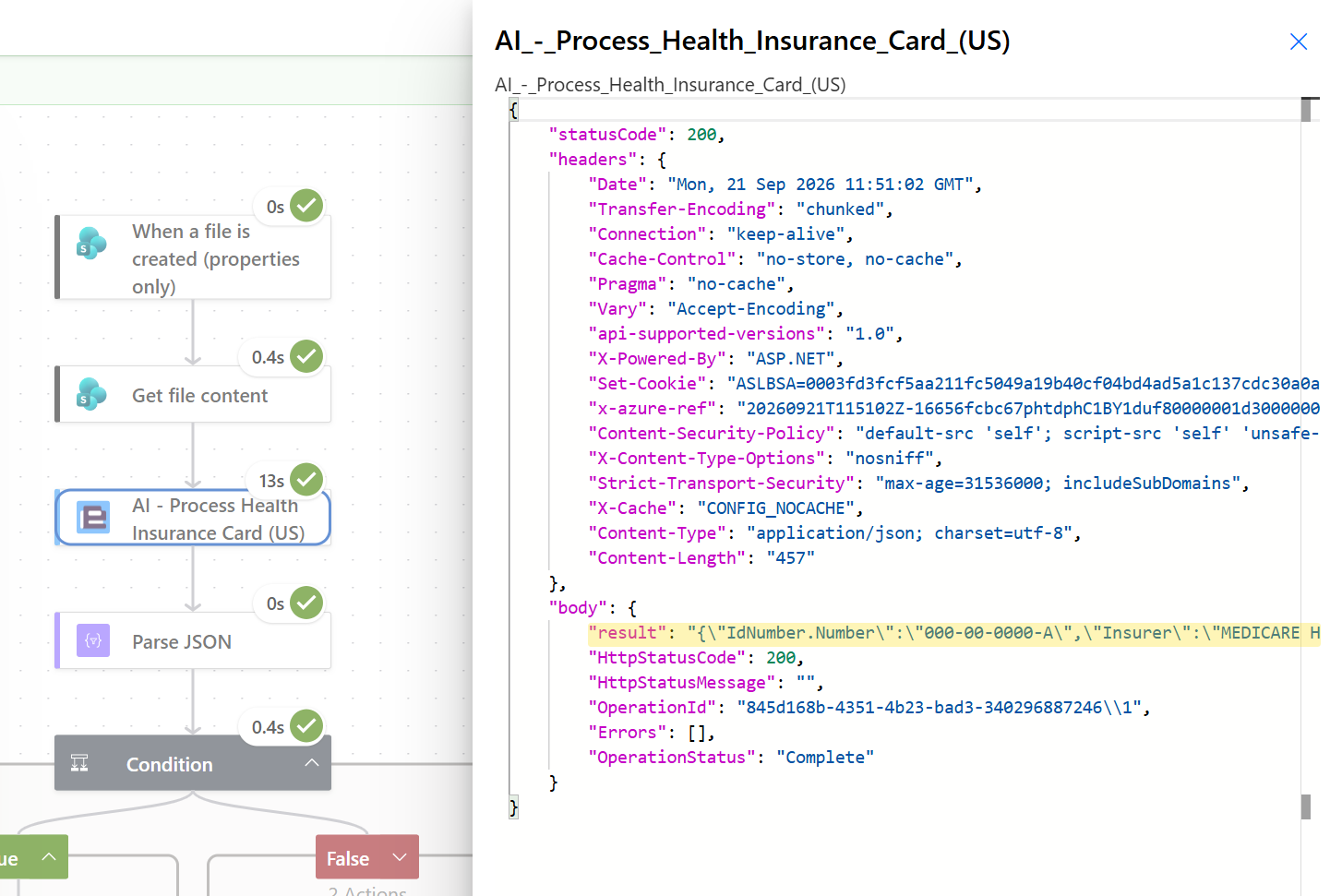This screenshot has height=896, width=1342.
Task: Click SharePoint icon on 'When a file is created' step
Action: click(91, 244)
